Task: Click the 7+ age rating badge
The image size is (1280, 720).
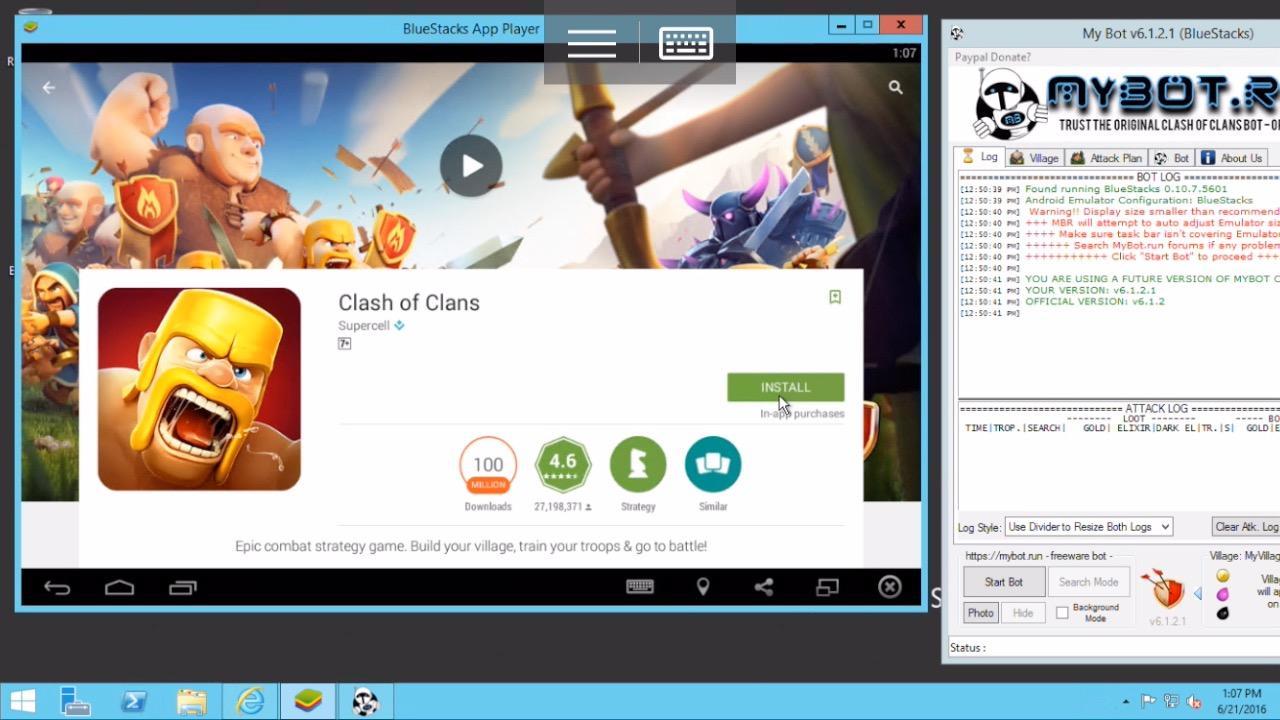Action: pyautogui.click(x=344, y=343)
